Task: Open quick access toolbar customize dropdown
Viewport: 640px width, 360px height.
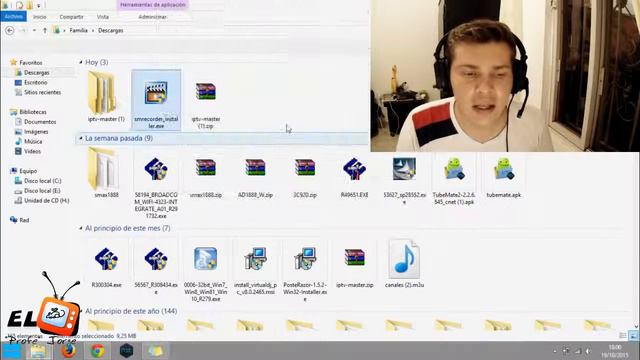Action: 38,6
